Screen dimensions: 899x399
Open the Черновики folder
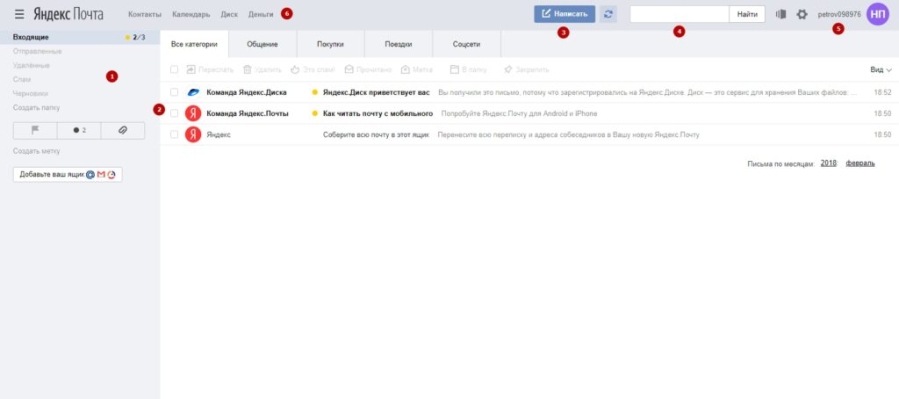[x=30, y=93]
